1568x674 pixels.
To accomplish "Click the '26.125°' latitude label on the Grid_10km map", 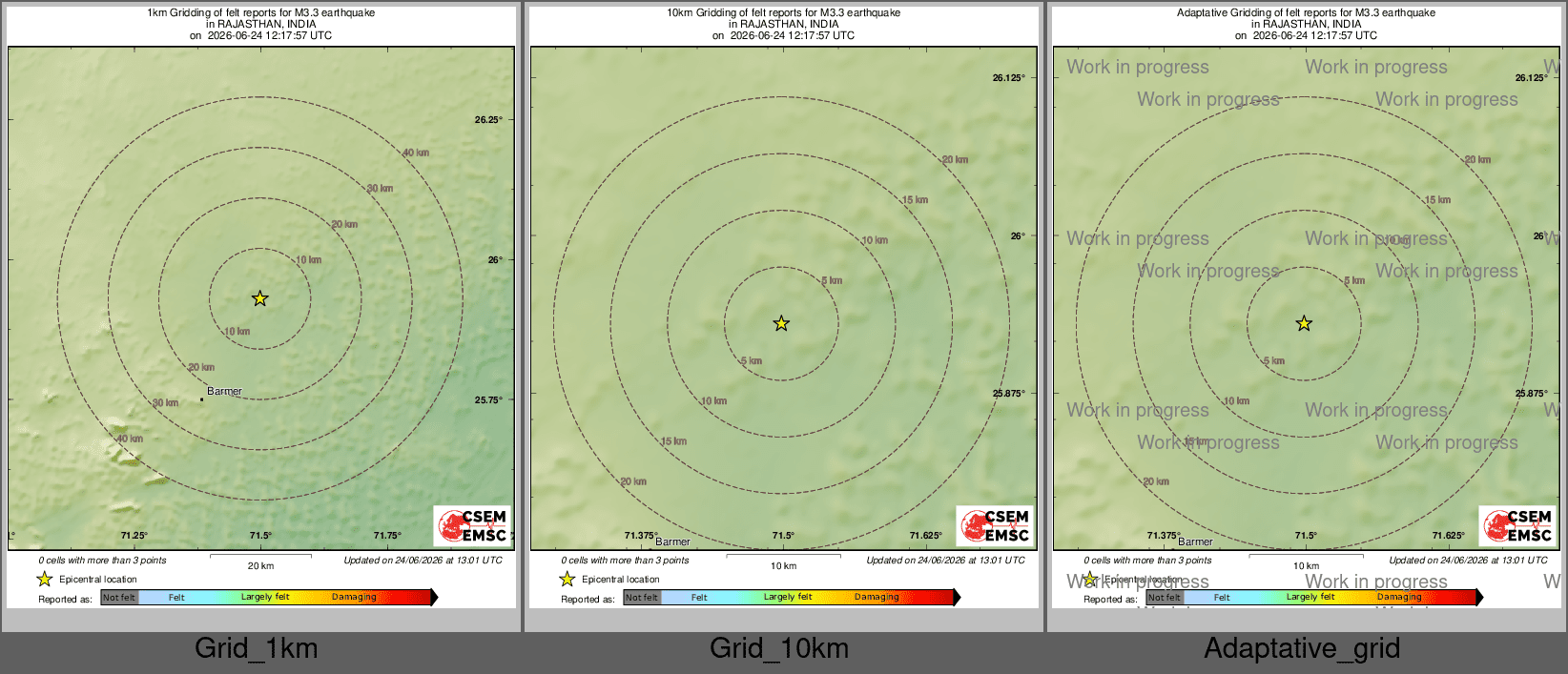I will point(1009,78).
